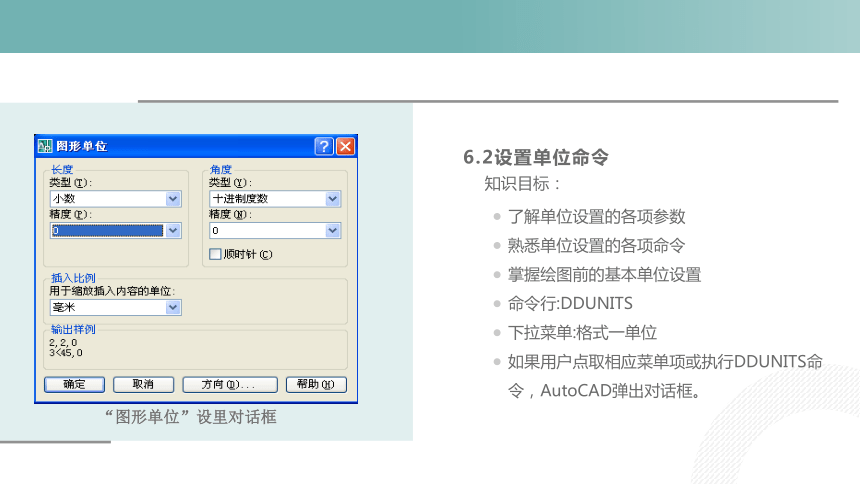Click the sample output text 3<45,0

pos(66,353)
